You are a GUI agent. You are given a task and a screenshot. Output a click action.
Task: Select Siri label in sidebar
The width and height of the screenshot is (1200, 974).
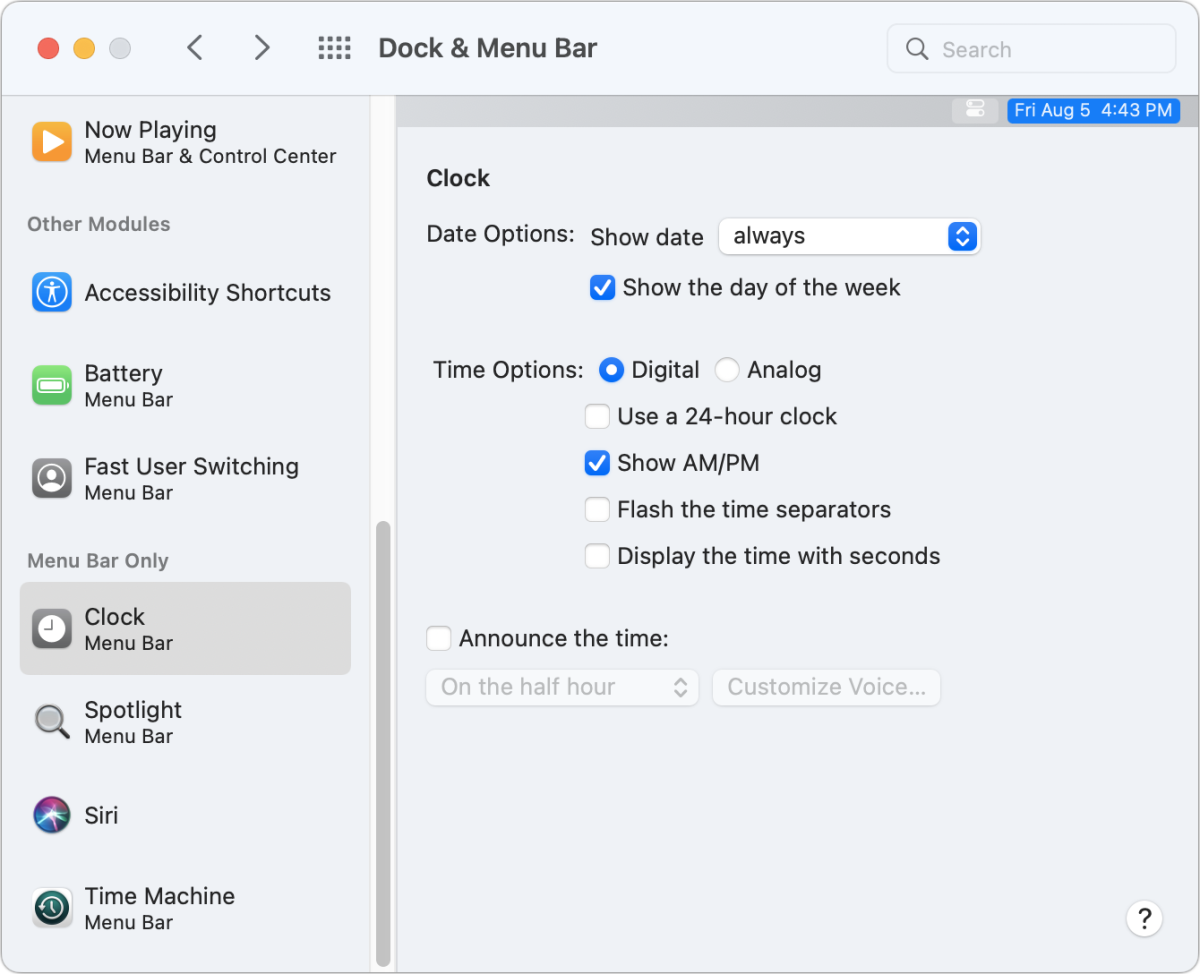(x=101, y=816)
